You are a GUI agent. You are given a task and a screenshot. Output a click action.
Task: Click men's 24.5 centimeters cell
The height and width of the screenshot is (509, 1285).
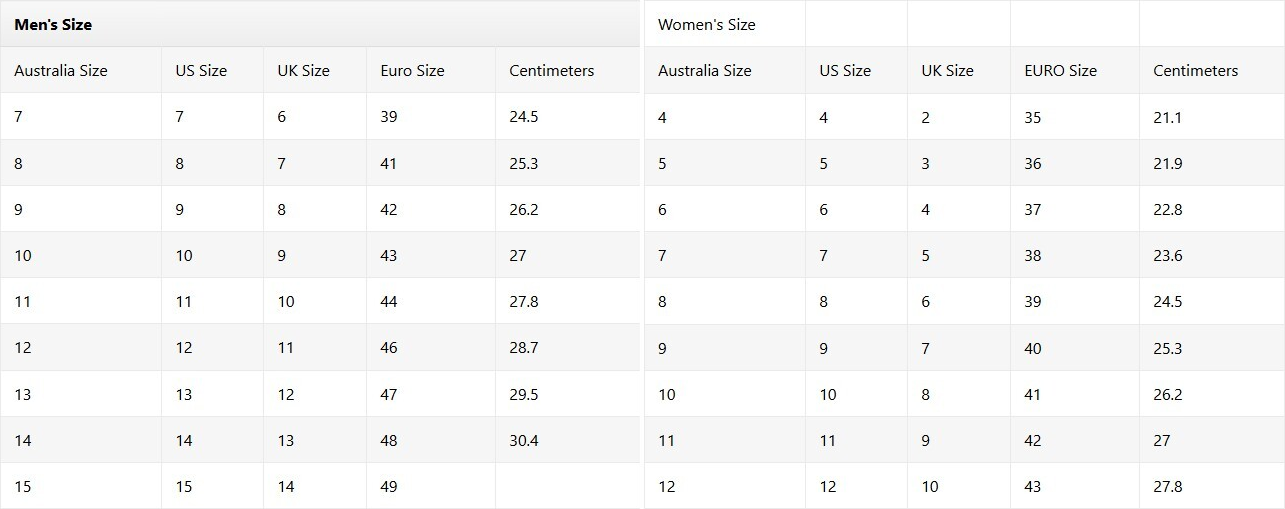click(523, 117)
